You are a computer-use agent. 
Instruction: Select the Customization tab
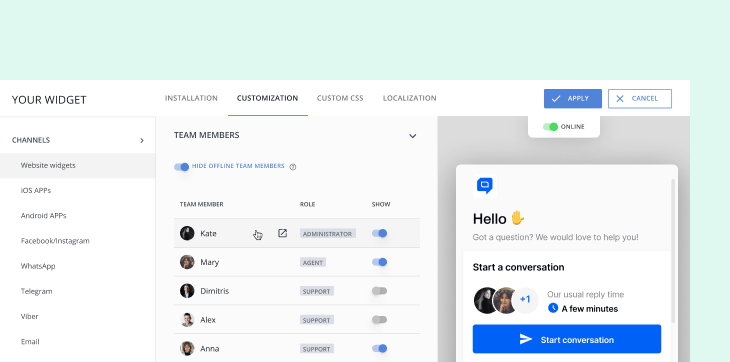pyautogui.click(x=267, y=98)
